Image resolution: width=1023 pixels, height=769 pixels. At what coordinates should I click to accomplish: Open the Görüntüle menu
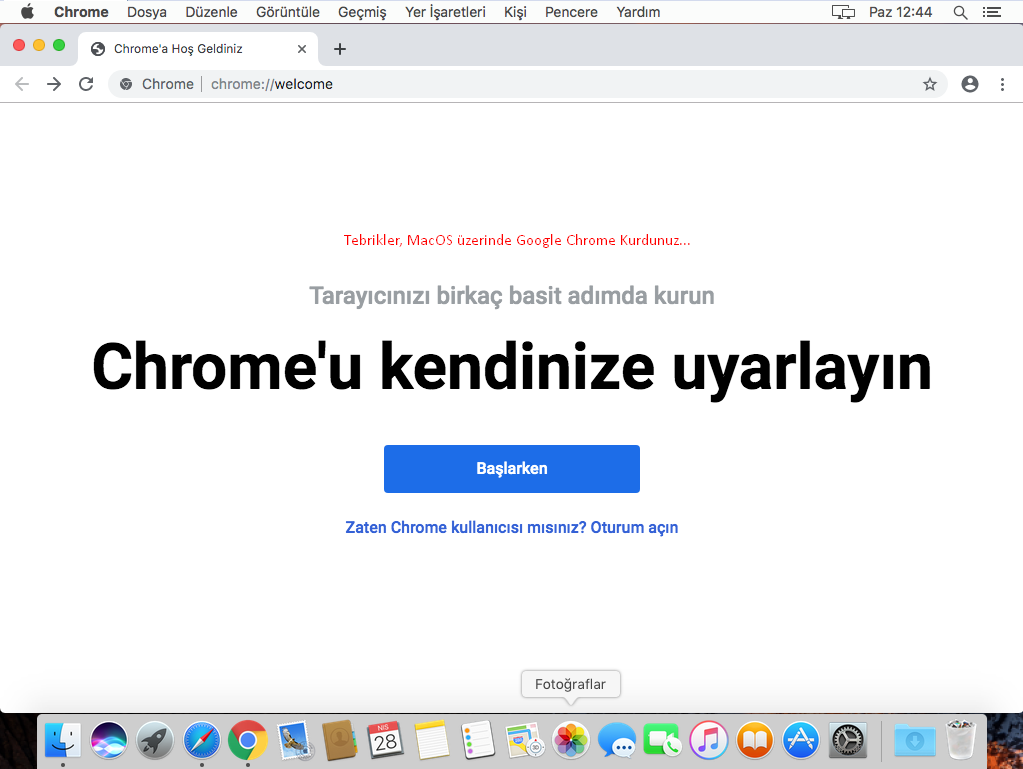point(288,12)
